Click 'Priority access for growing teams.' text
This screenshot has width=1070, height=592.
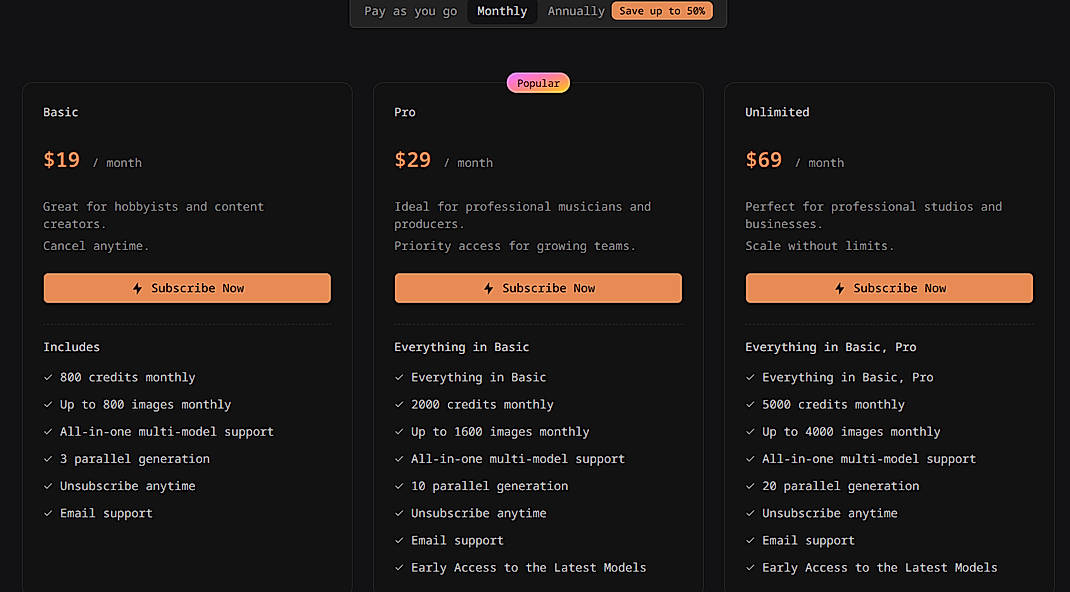tap(515, 246)
